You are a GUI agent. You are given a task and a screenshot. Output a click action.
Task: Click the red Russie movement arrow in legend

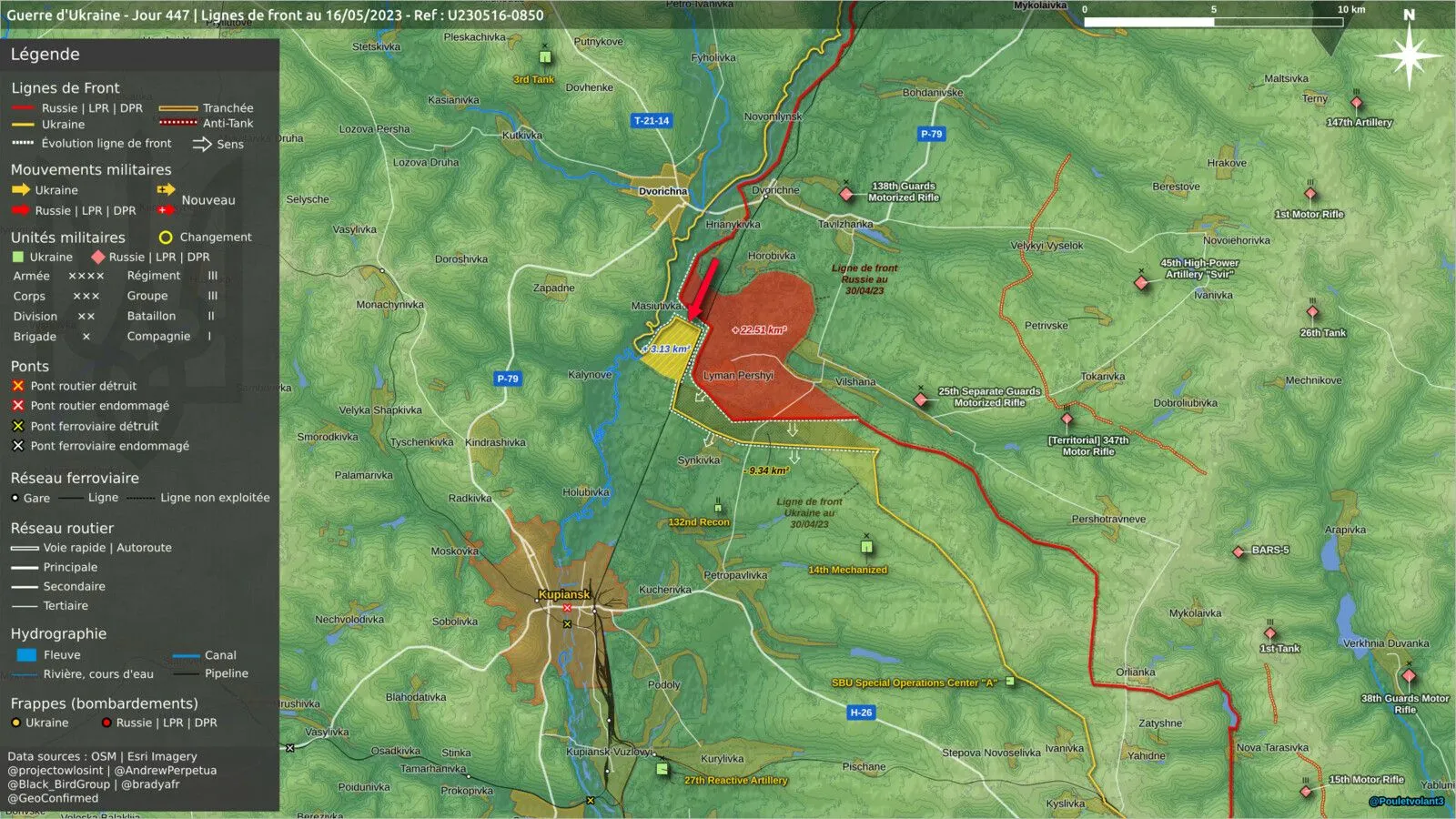(21, 210)
